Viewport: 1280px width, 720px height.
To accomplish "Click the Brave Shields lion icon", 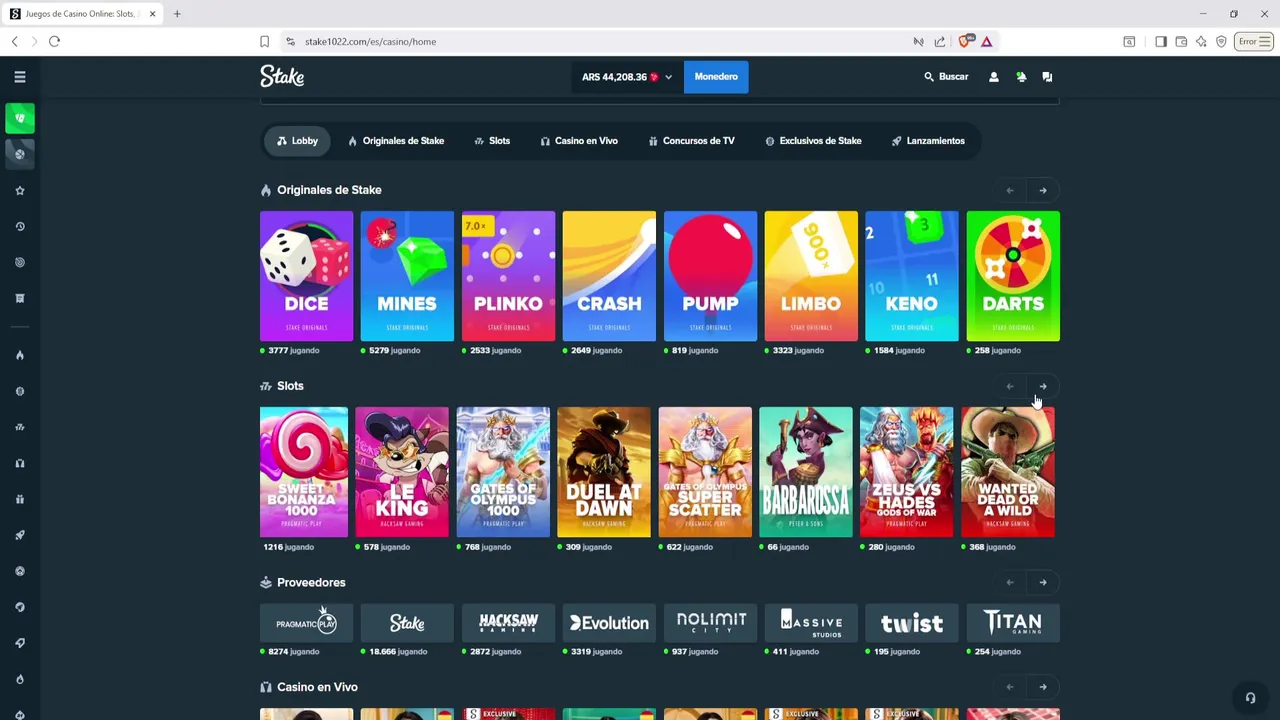I will pos(964,41).
